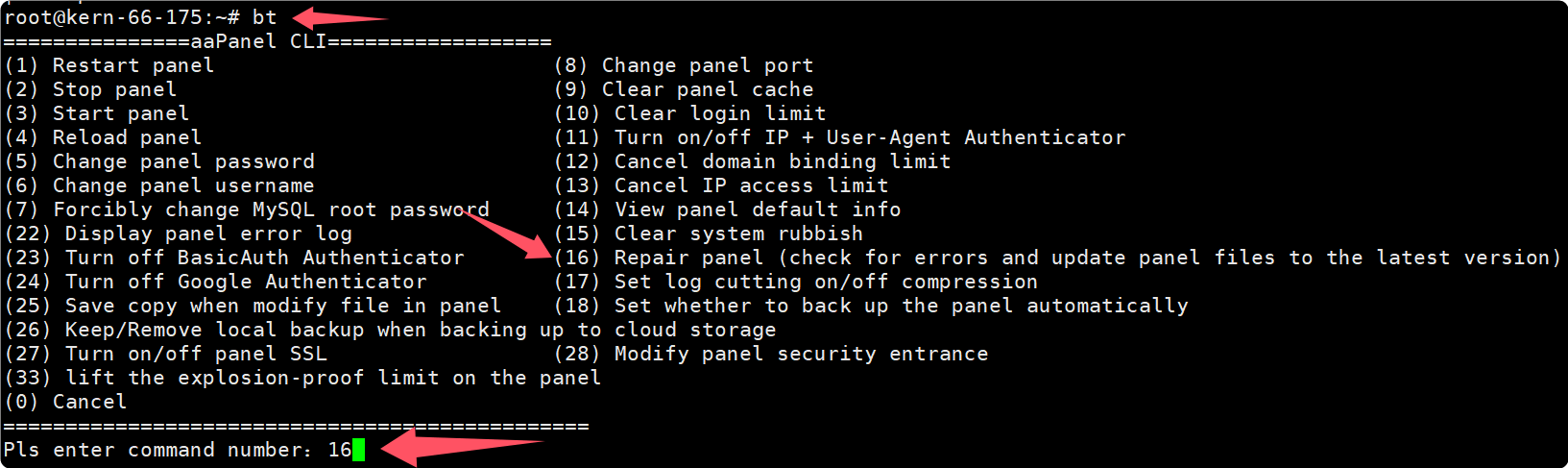Click option (0) Cancel
The image size is (1568, 468).
tap(65, 402)
